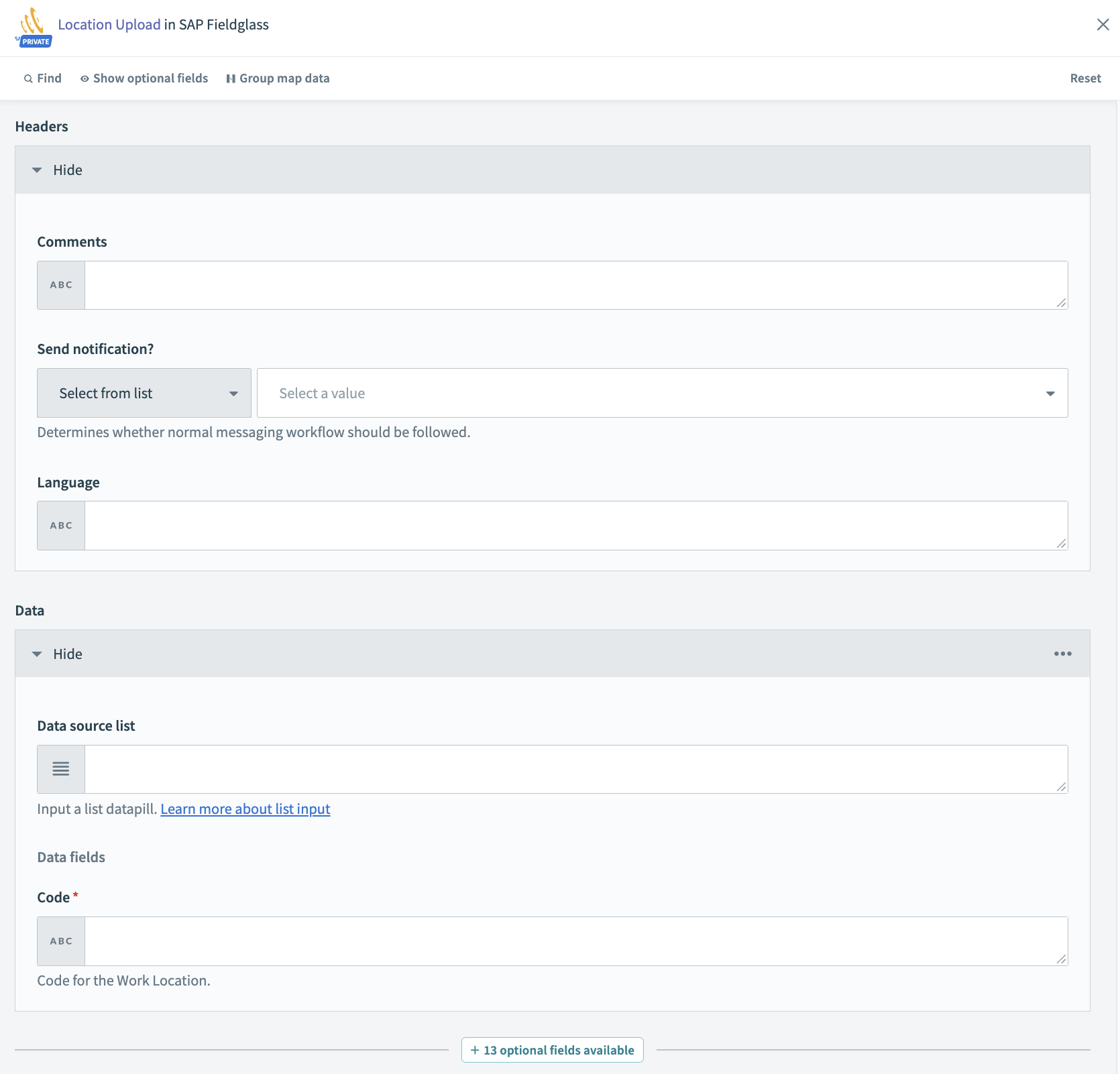Screen dimensions: 1120x1074
Task: Open the Learn more about list input link
Action: pos(245,809)
